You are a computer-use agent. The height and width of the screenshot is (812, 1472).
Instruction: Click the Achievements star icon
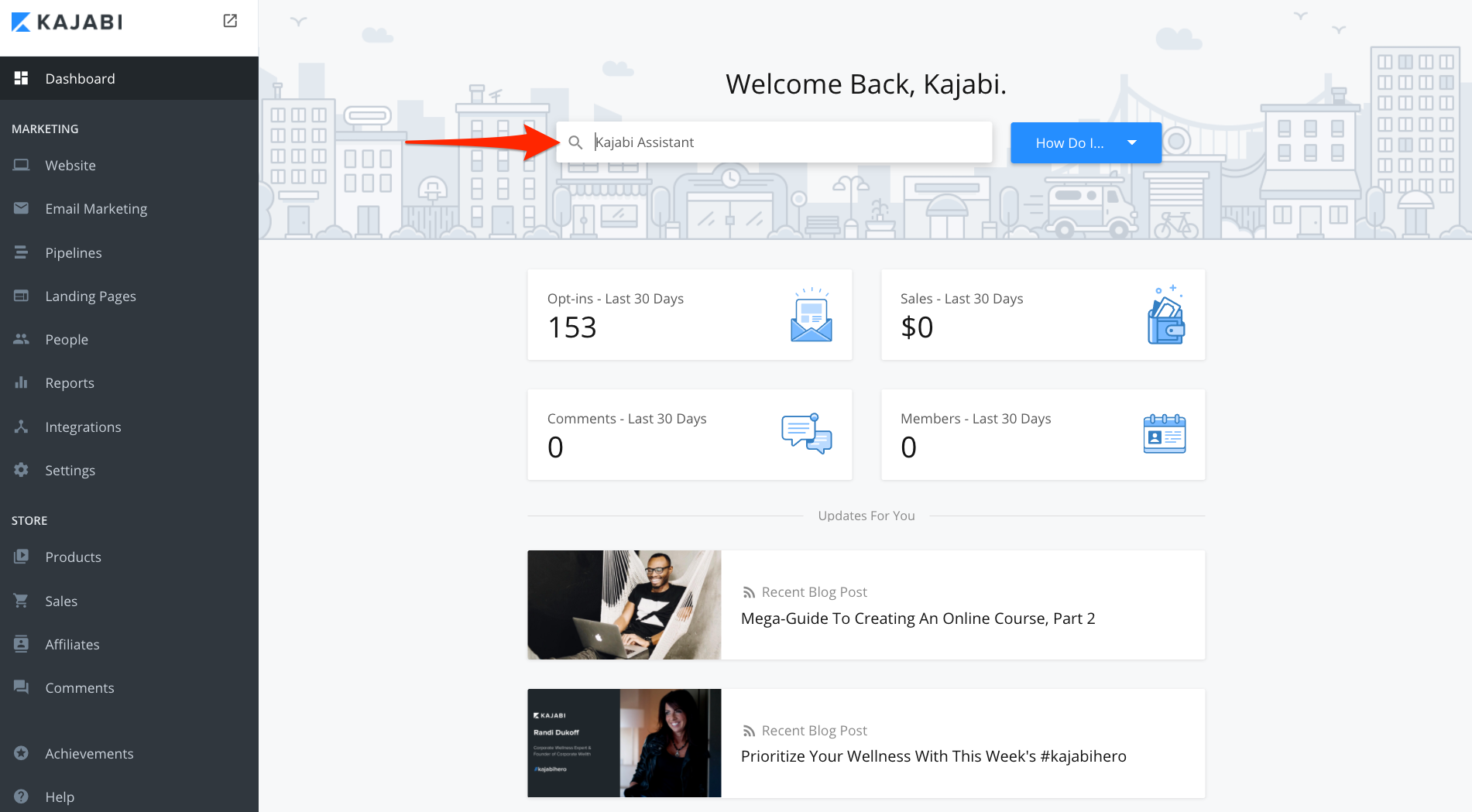[21, 753]
